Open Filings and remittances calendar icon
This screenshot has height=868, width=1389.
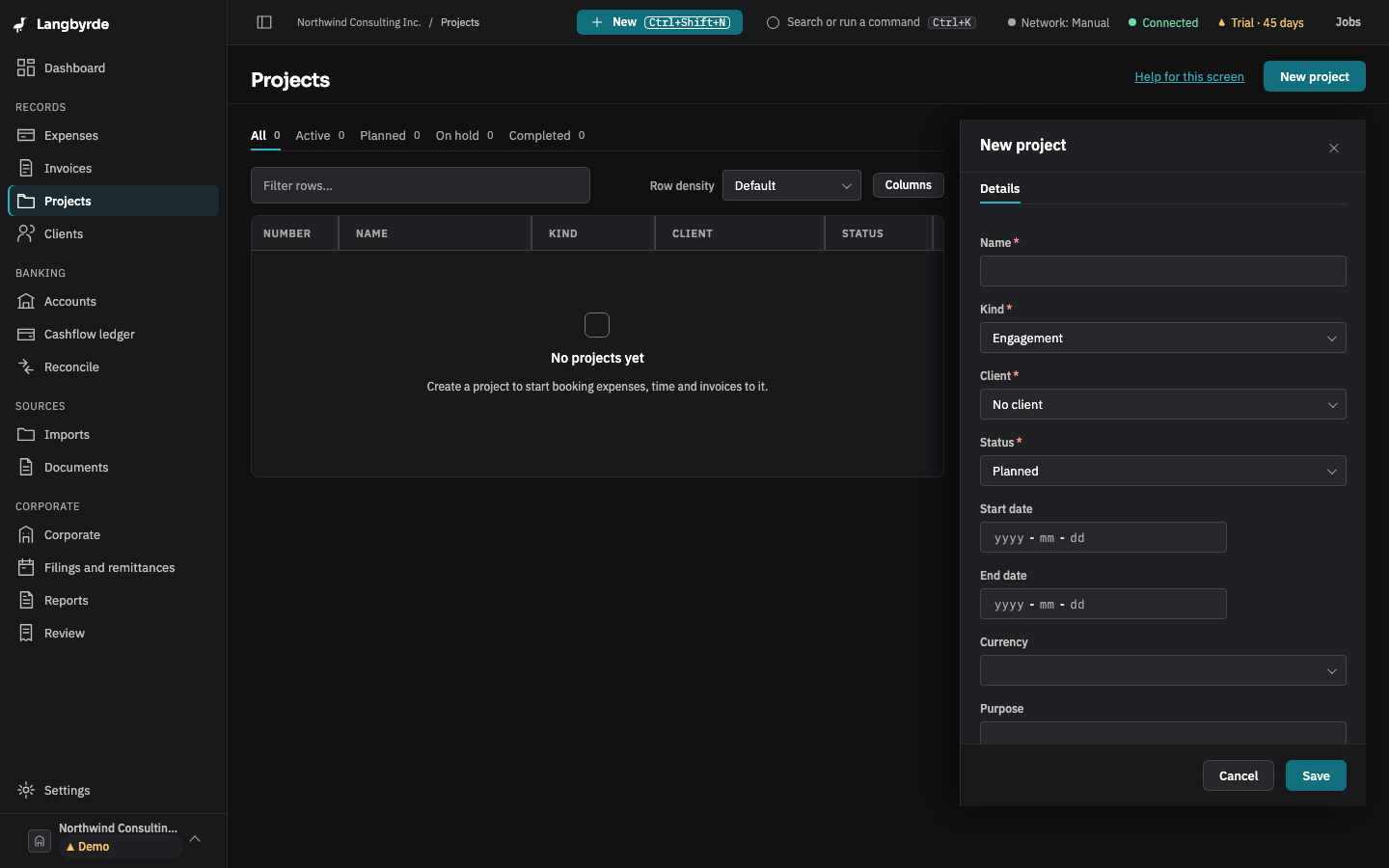click(x=26, y=567)
